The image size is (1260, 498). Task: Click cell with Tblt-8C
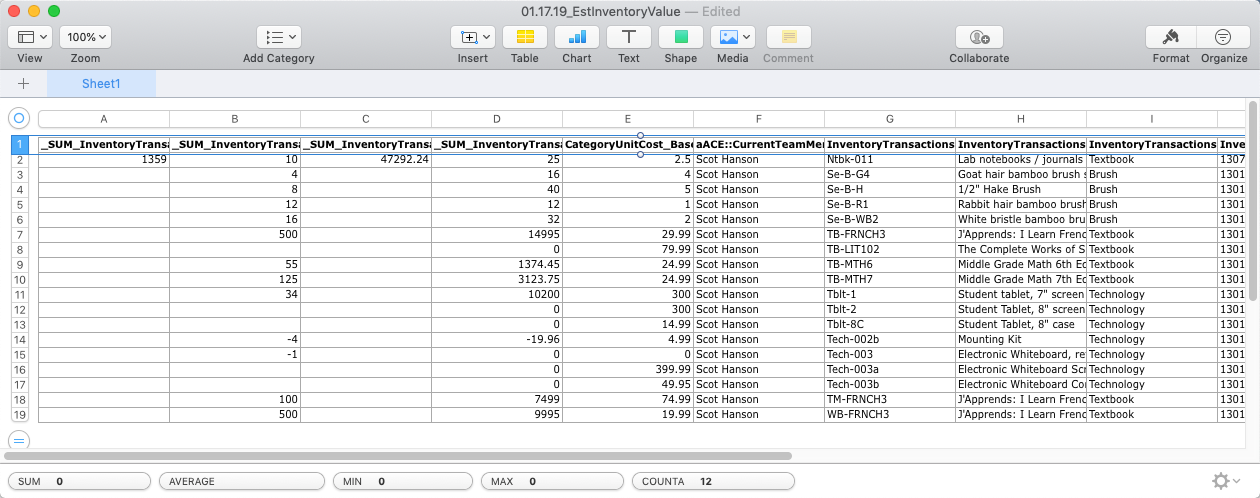tap(890, 324)
